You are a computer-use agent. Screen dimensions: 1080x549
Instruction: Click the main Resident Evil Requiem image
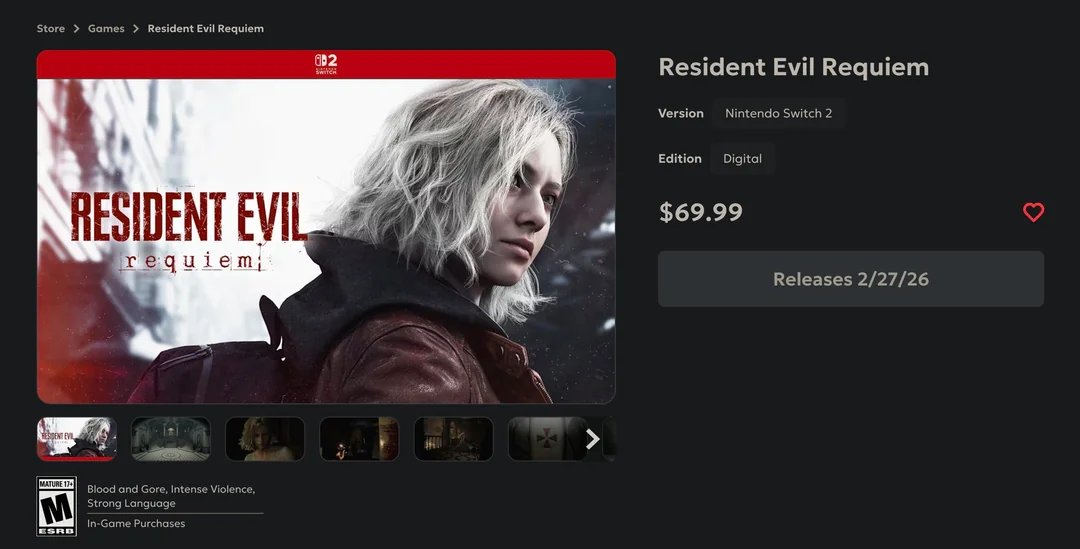[326, 241]
